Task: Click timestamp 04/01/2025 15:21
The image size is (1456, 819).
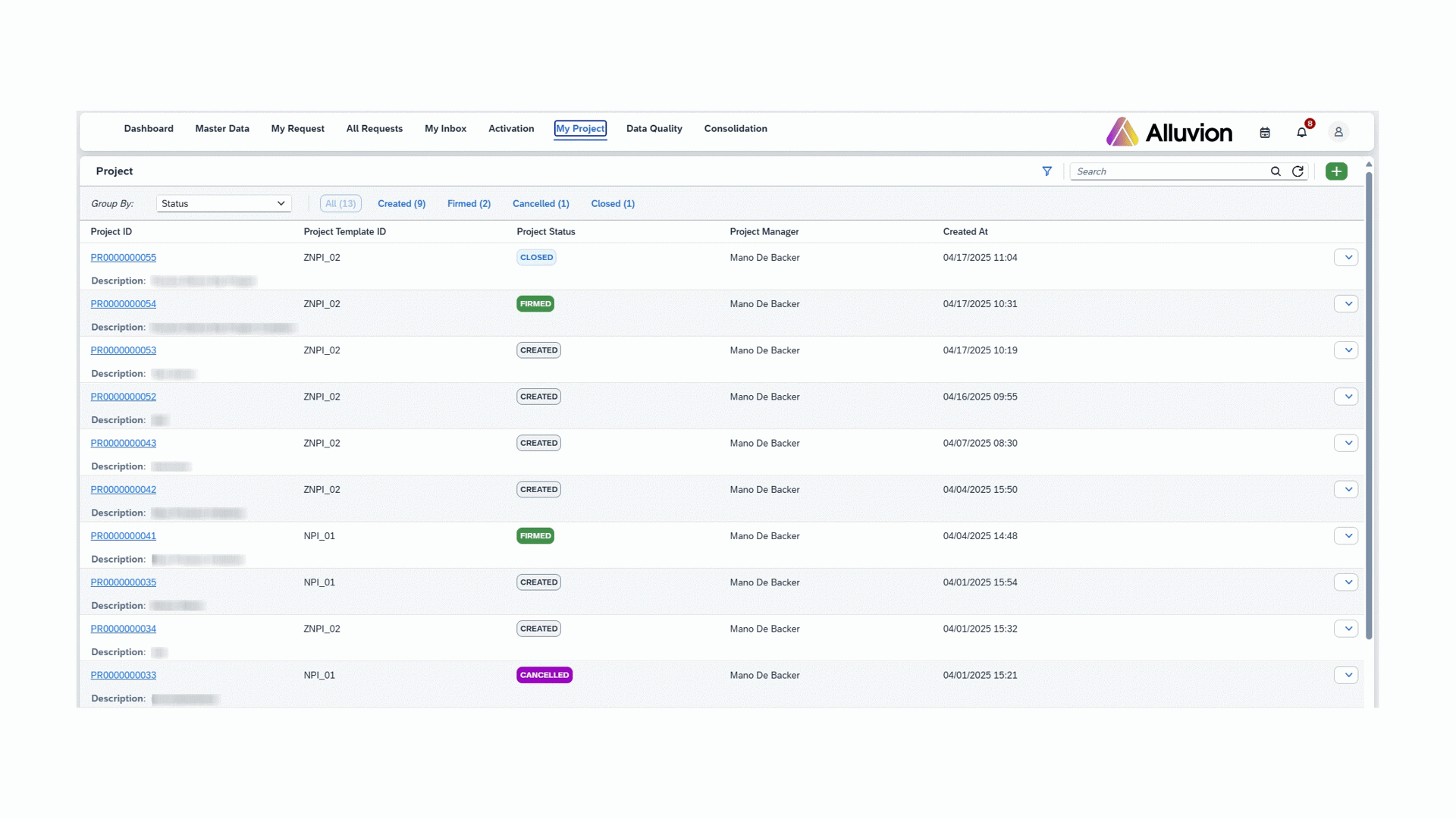Action: coord(981,675)
